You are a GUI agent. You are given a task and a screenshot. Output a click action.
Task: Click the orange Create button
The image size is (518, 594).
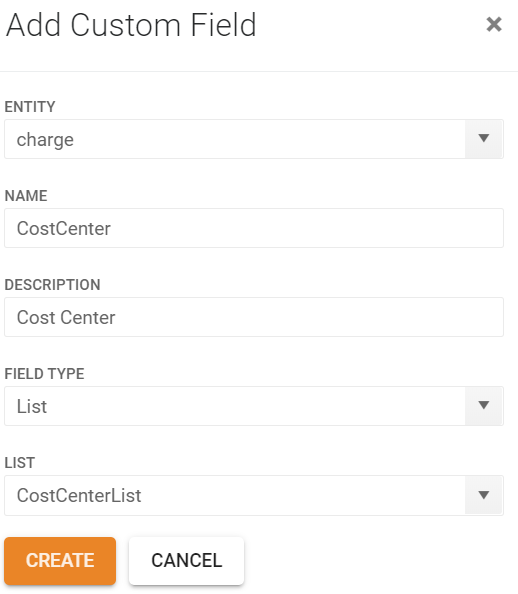pos(60,561)
